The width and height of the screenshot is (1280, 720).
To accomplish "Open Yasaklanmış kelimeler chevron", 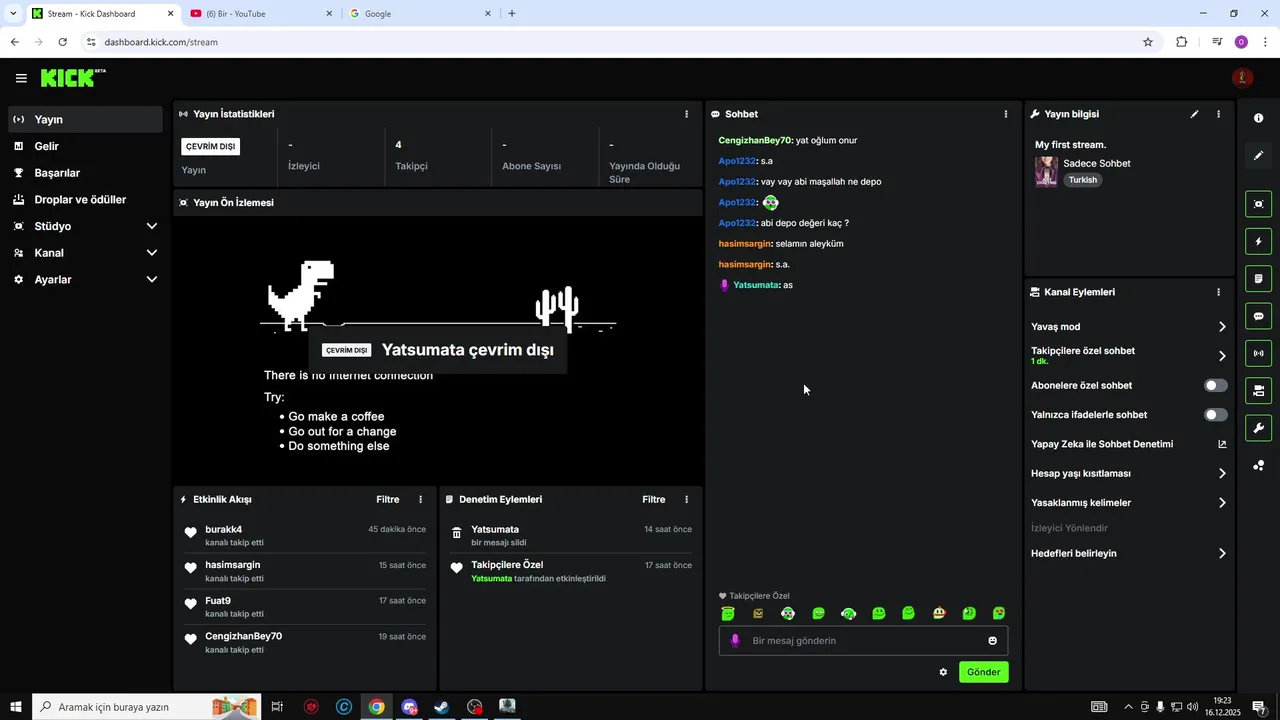I will click(x=1222, y=503).
